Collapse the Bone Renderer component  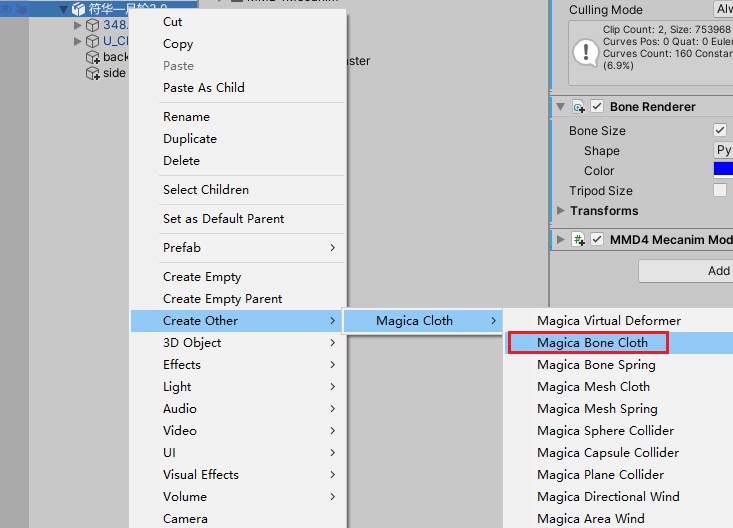[x=561, y=107]
